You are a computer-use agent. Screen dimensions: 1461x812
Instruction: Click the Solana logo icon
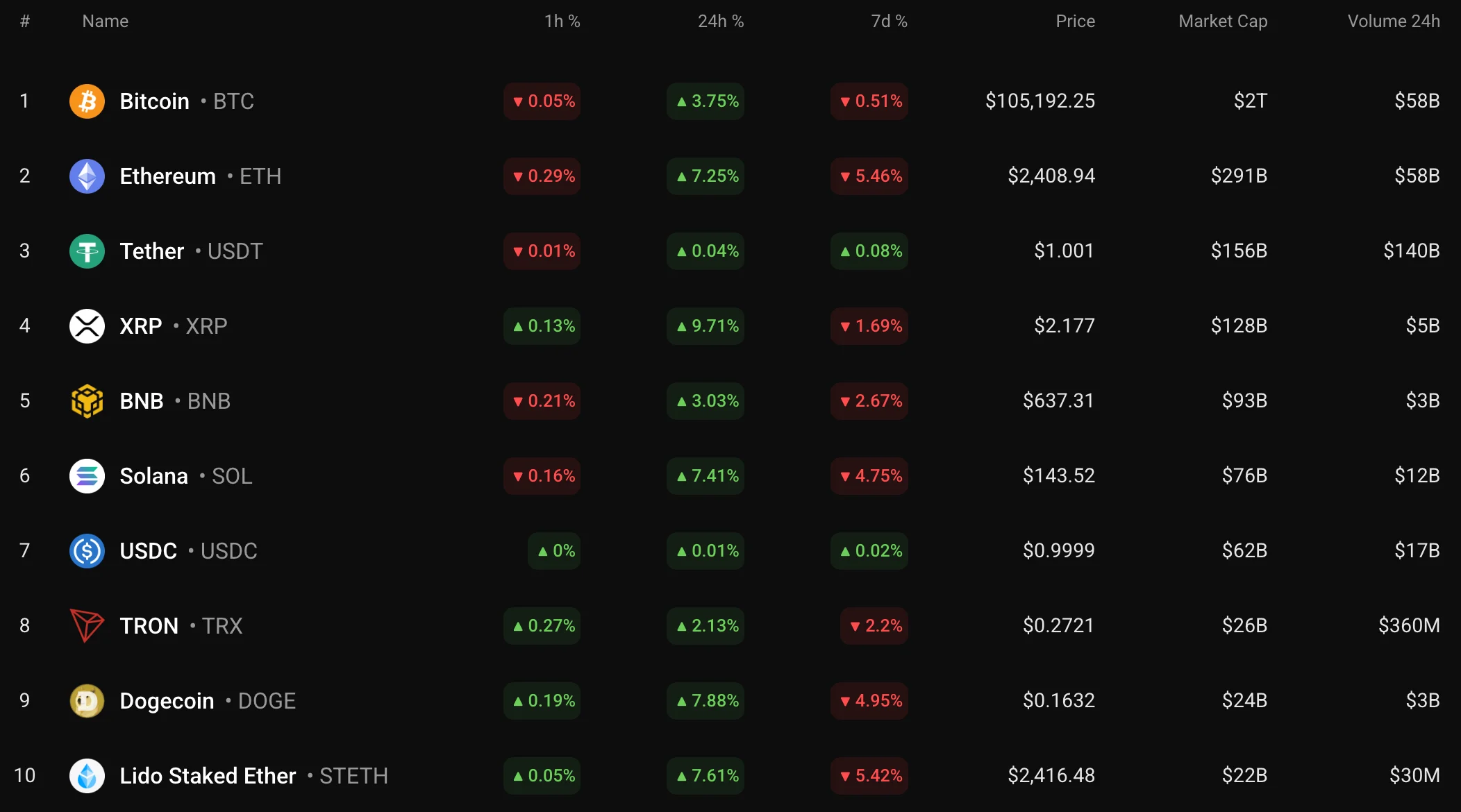tap(87, 476)
